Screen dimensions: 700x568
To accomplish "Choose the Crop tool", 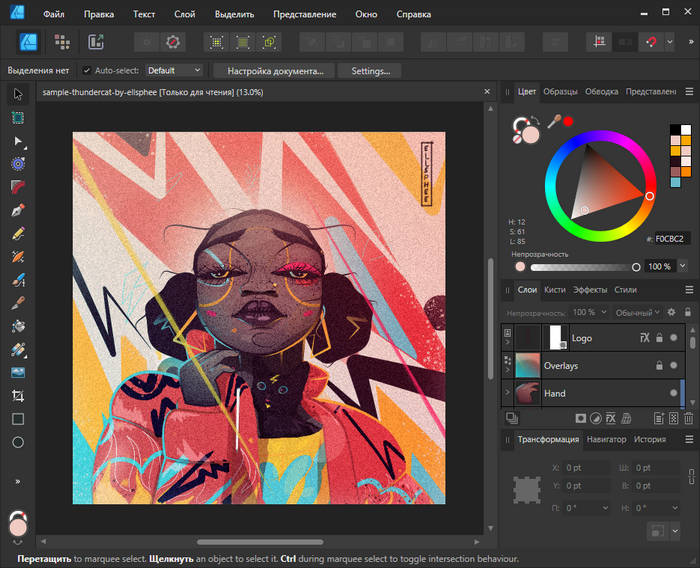I will click(18, 396).
